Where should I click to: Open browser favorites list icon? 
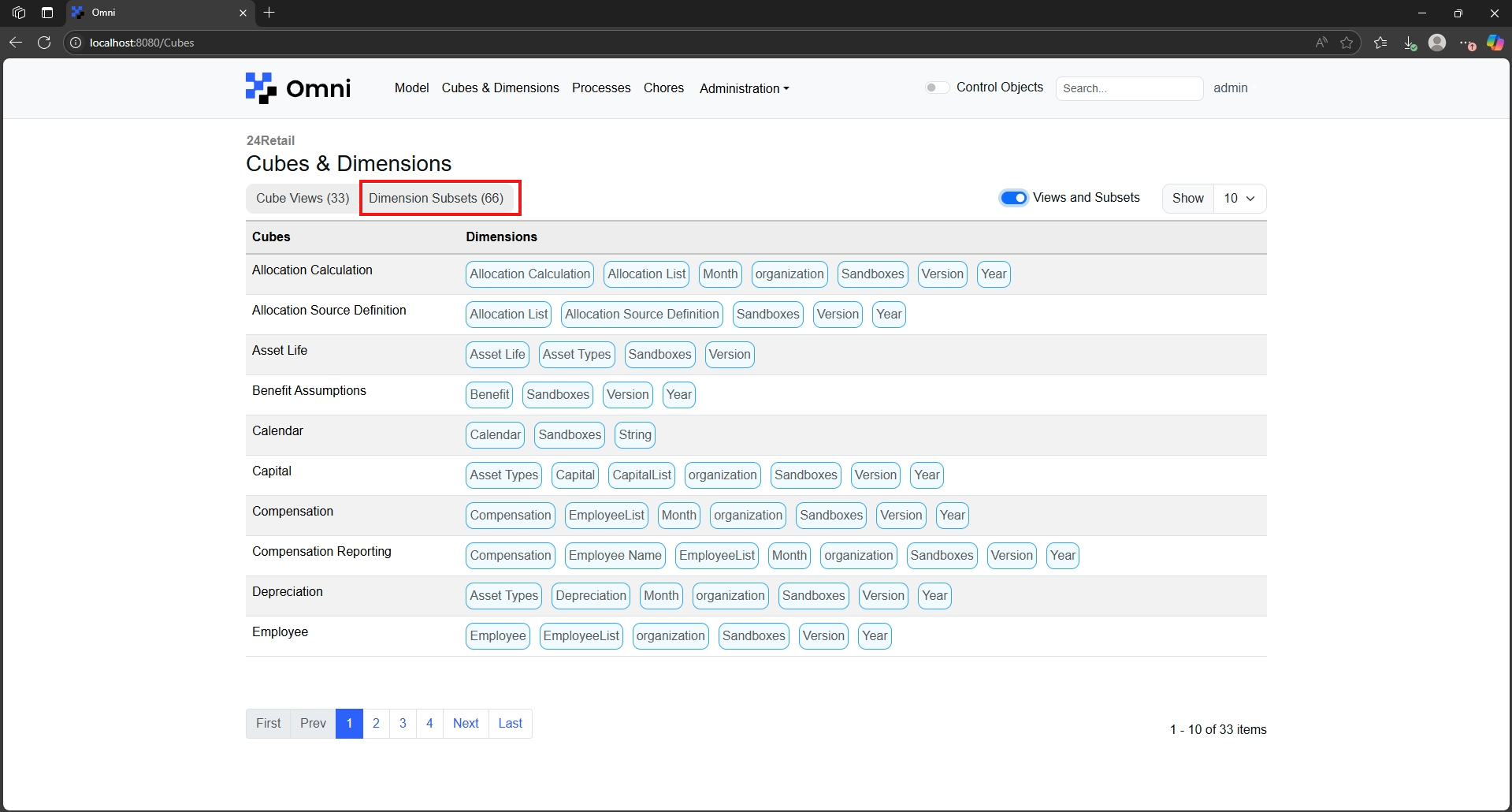point(1380,43)
